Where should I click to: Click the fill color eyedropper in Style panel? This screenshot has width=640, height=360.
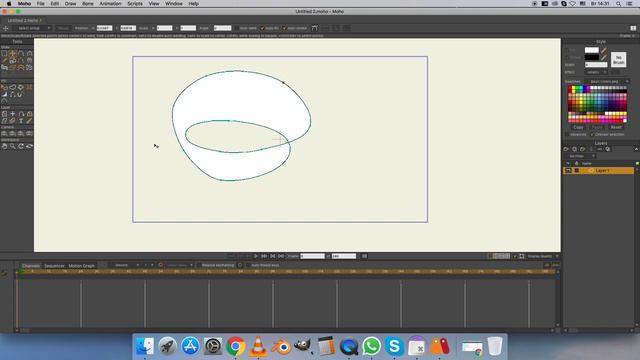(604, 51)
